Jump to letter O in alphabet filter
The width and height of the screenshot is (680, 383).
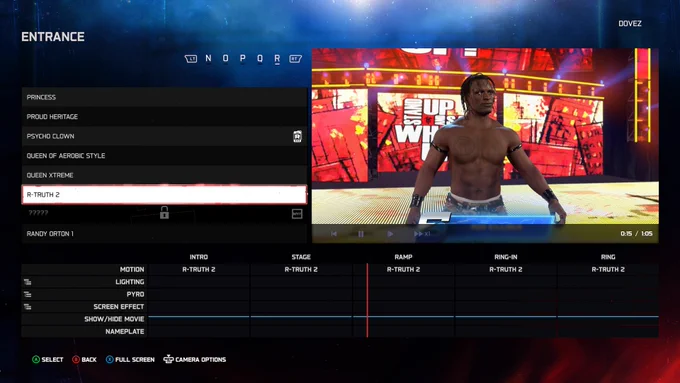226,58
